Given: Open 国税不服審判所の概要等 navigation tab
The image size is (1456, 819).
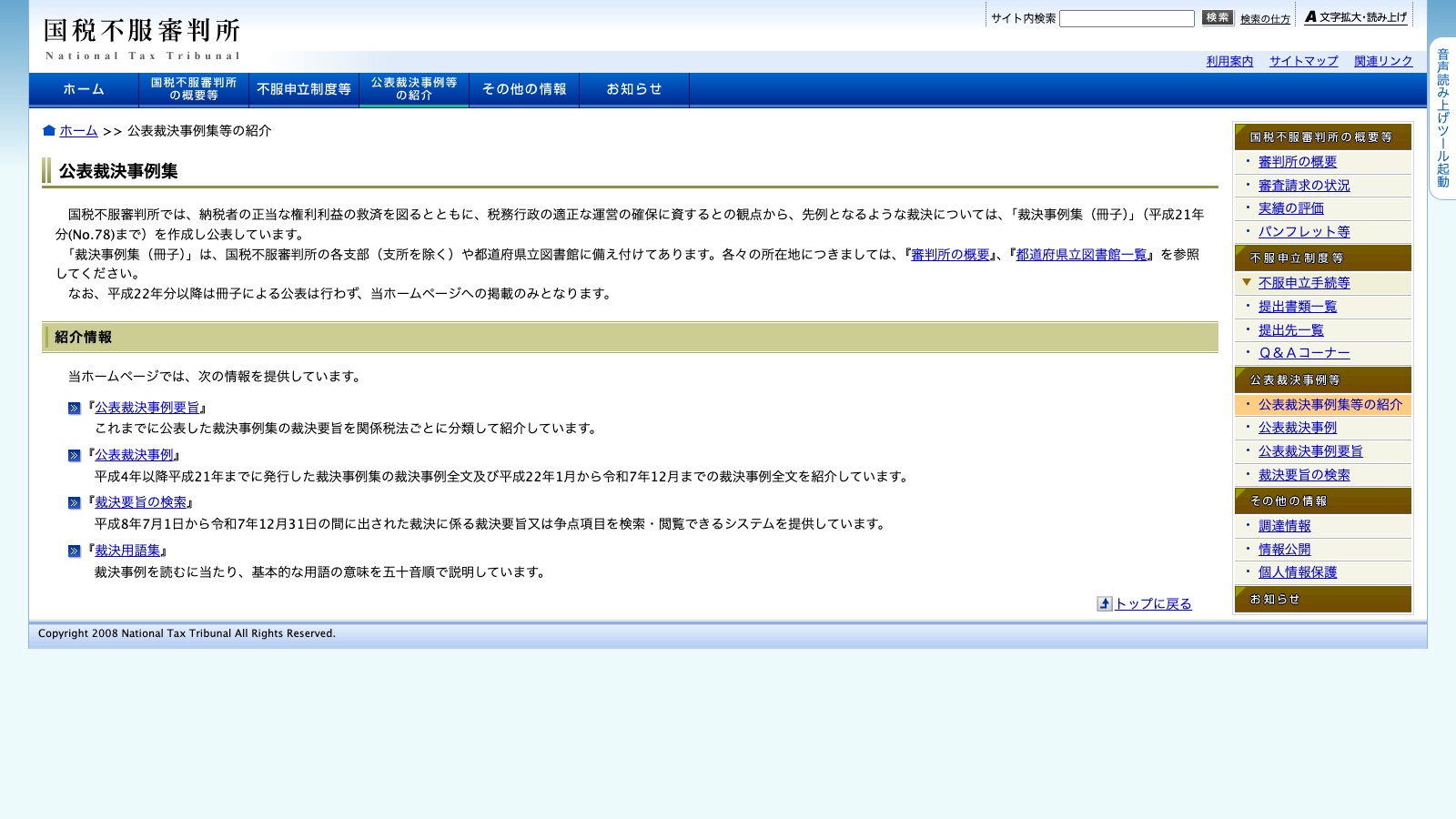Looking at the screenshot, I should [194, 89].
